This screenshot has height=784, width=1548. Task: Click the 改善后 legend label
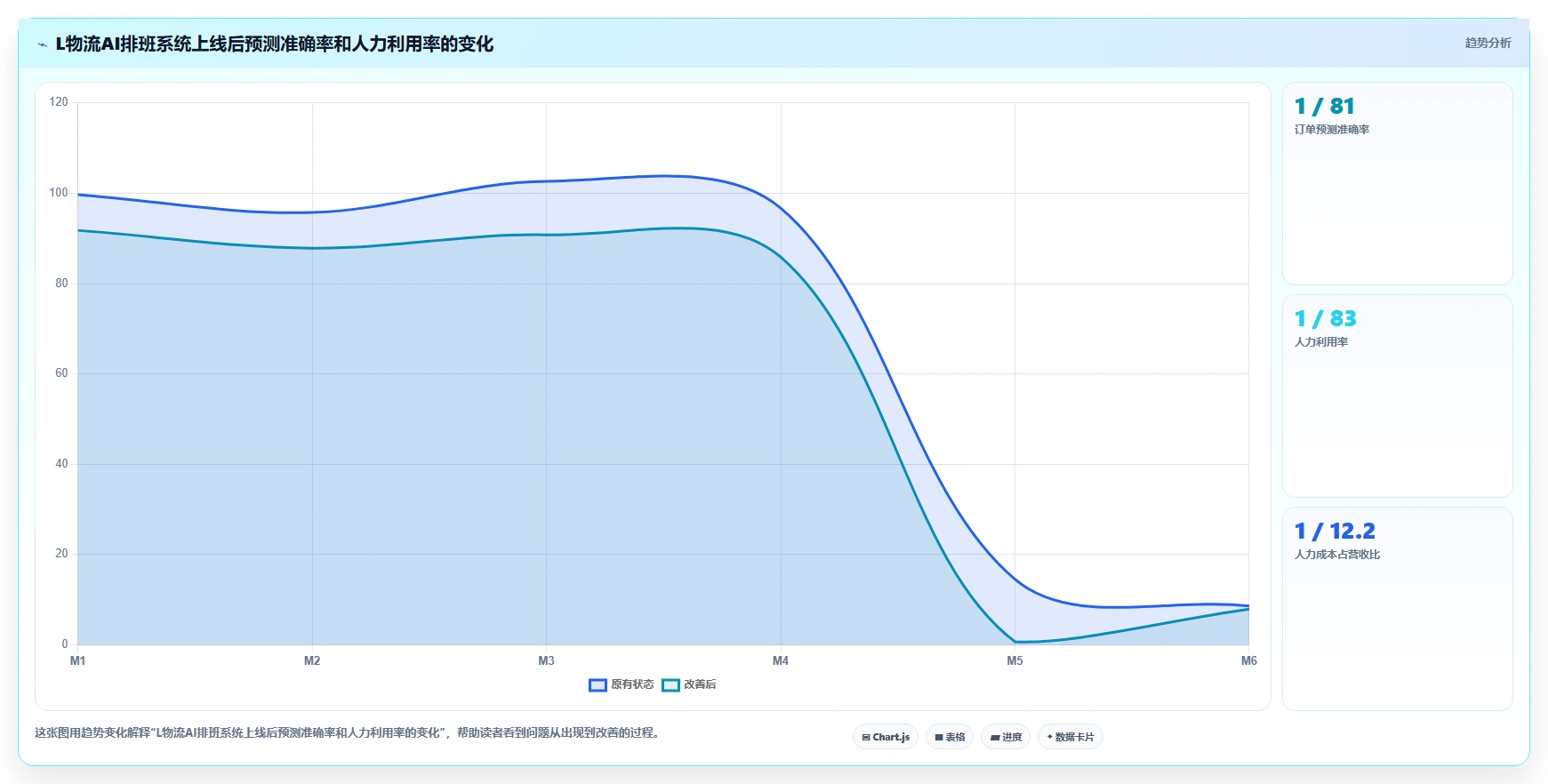coord(700,684)
